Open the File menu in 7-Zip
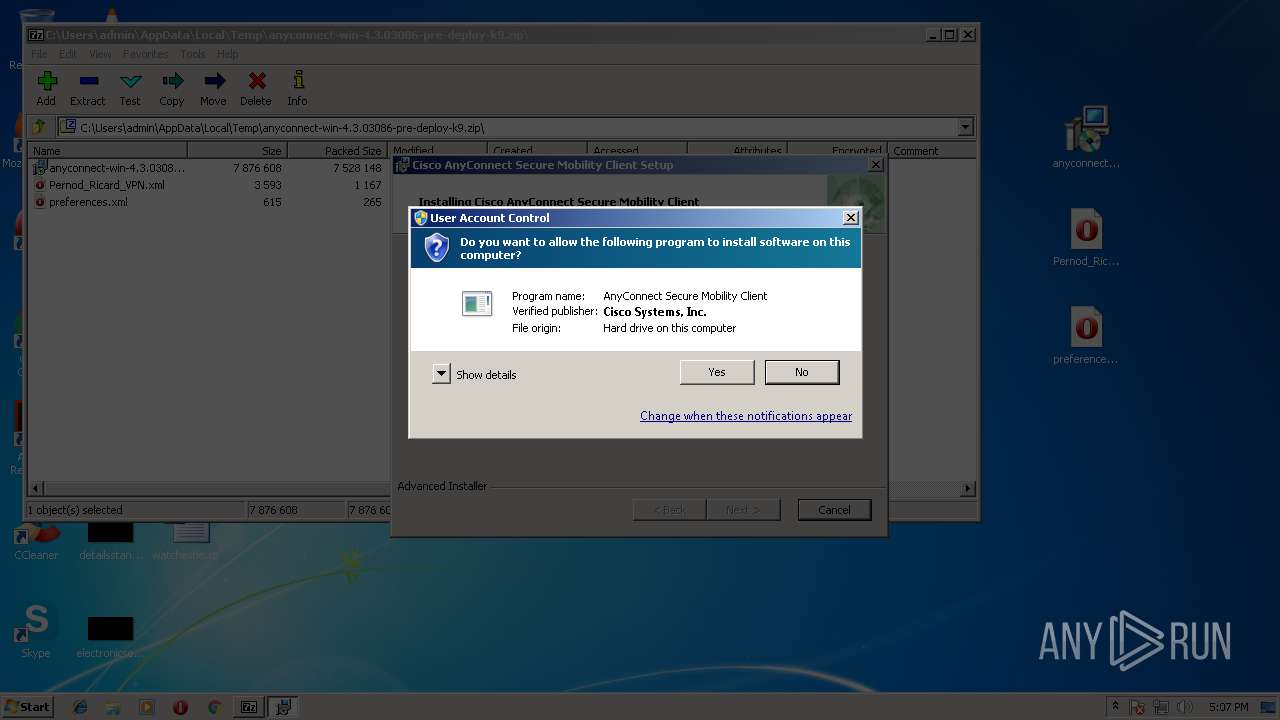Viewport: 1280px width, 720px height. coord(39,54)
